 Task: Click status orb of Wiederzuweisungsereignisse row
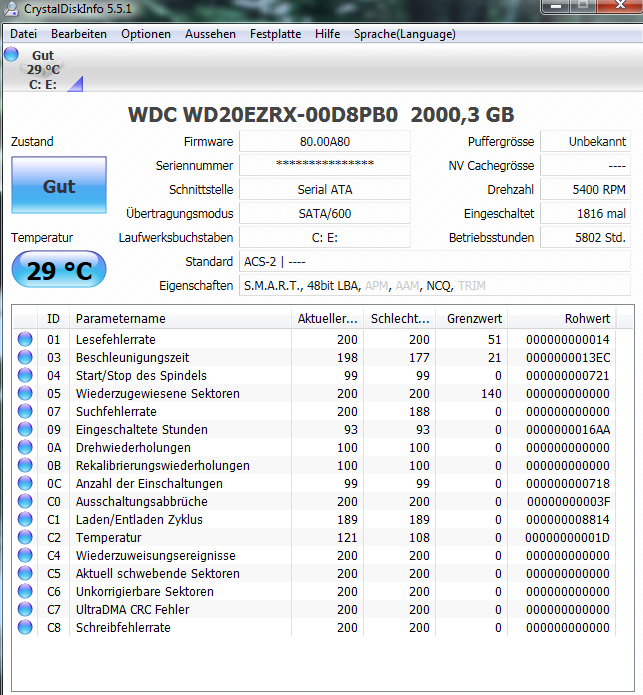(25, 555)
